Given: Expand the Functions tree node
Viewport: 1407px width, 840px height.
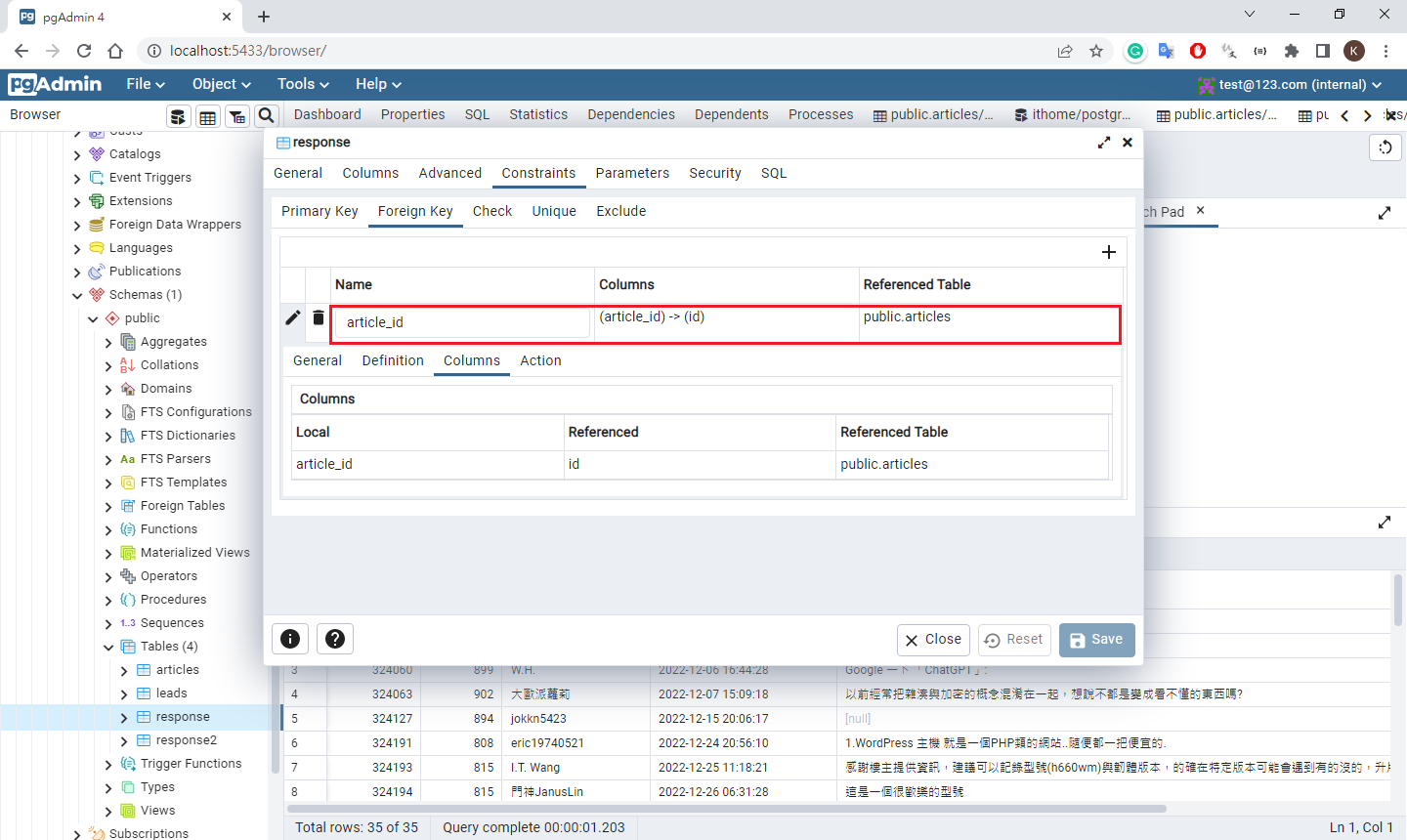Looking at the screenshot, I should point(108,529).
